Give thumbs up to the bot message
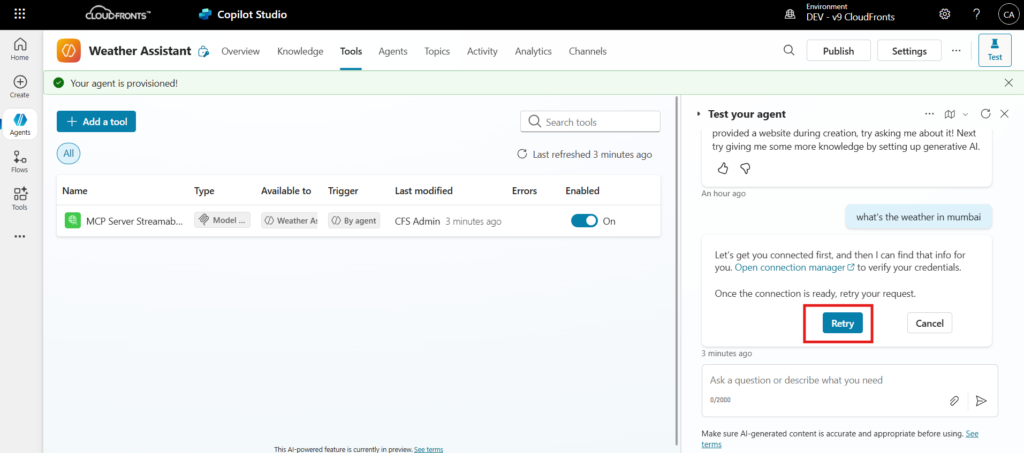This screenshot has height=453, width=1024. click(x=723, y=168)
